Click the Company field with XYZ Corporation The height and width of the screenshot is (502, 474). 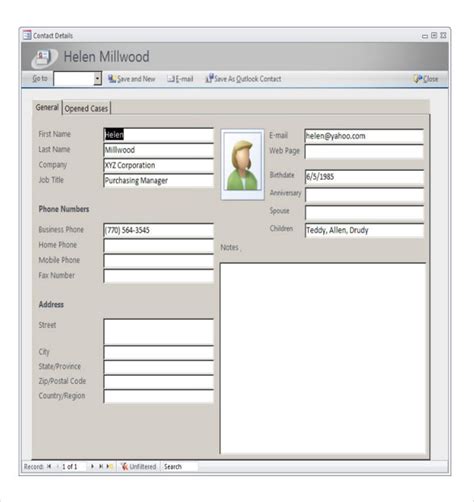click(158, 165)
